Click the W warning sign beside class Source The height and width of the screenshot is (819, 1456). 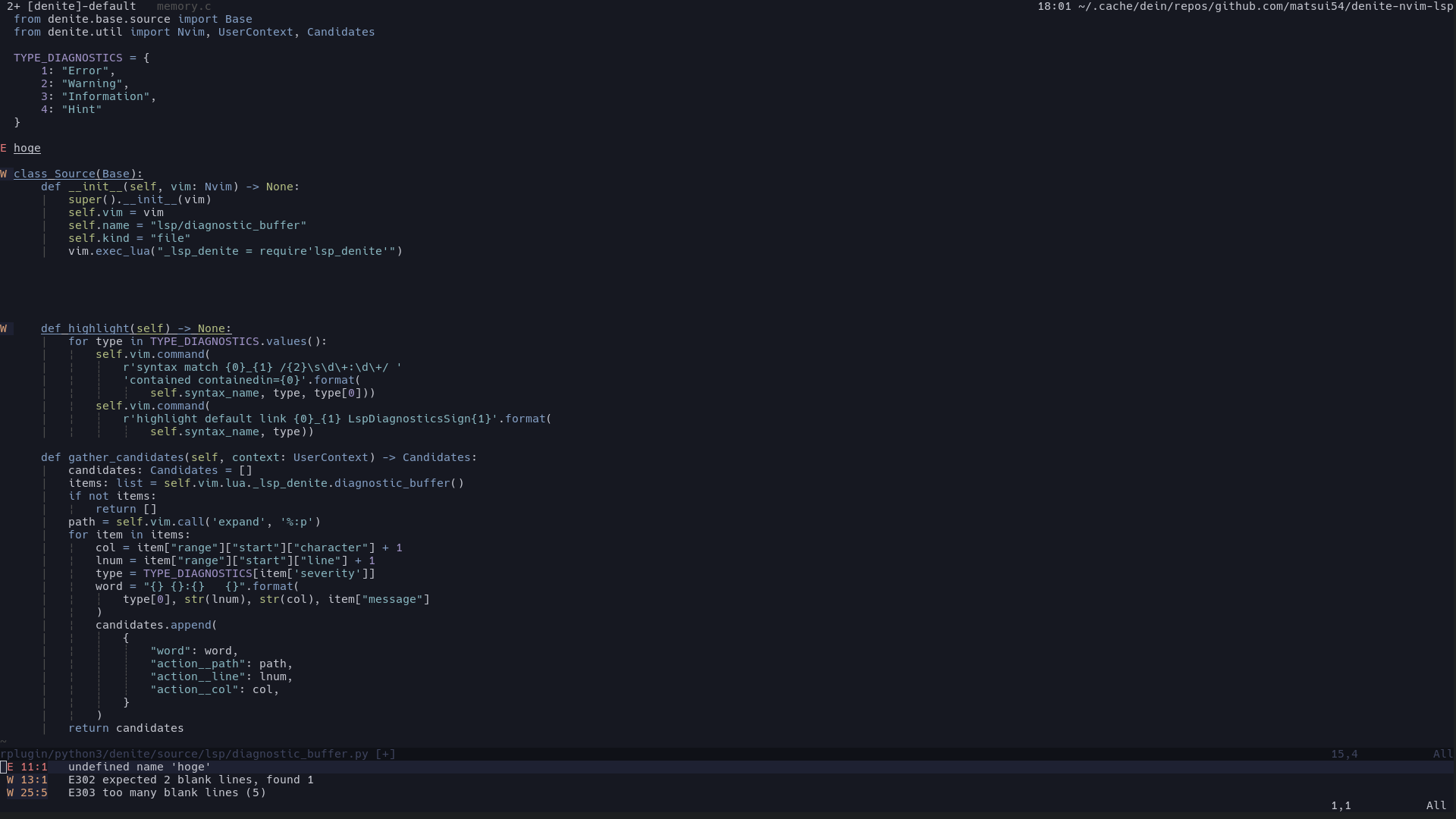pos(5,174)
